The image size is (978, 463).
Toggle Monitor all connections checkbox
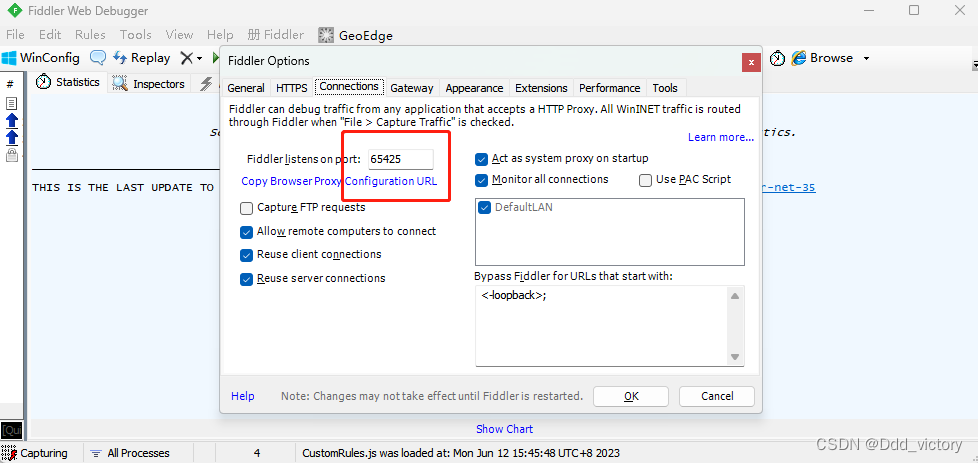pyautogui.click(x=482, y=180)
